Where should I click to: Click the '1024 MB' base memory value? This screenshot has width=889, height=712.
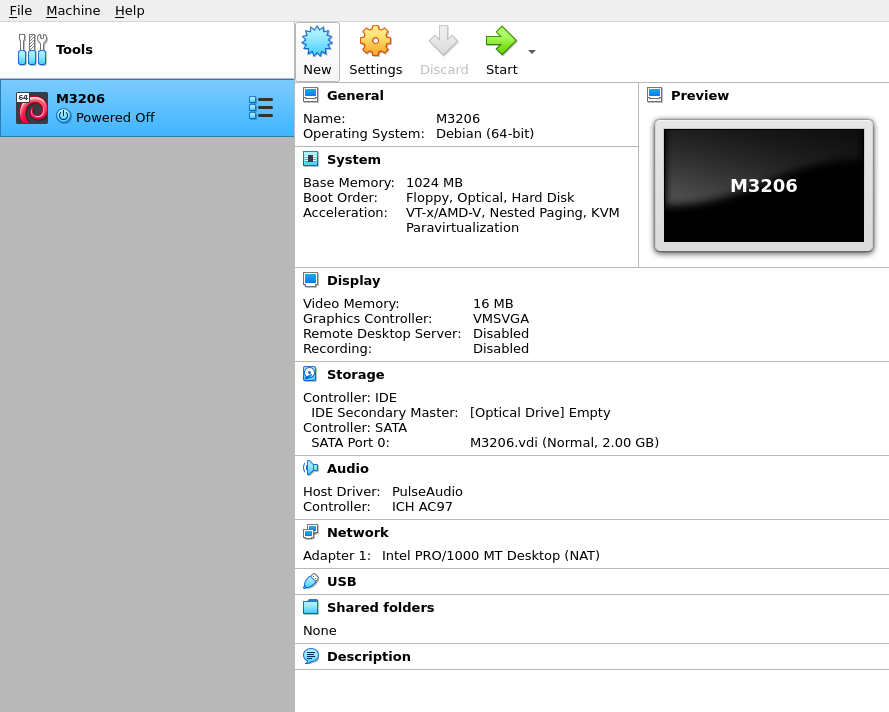pos(434,183)
